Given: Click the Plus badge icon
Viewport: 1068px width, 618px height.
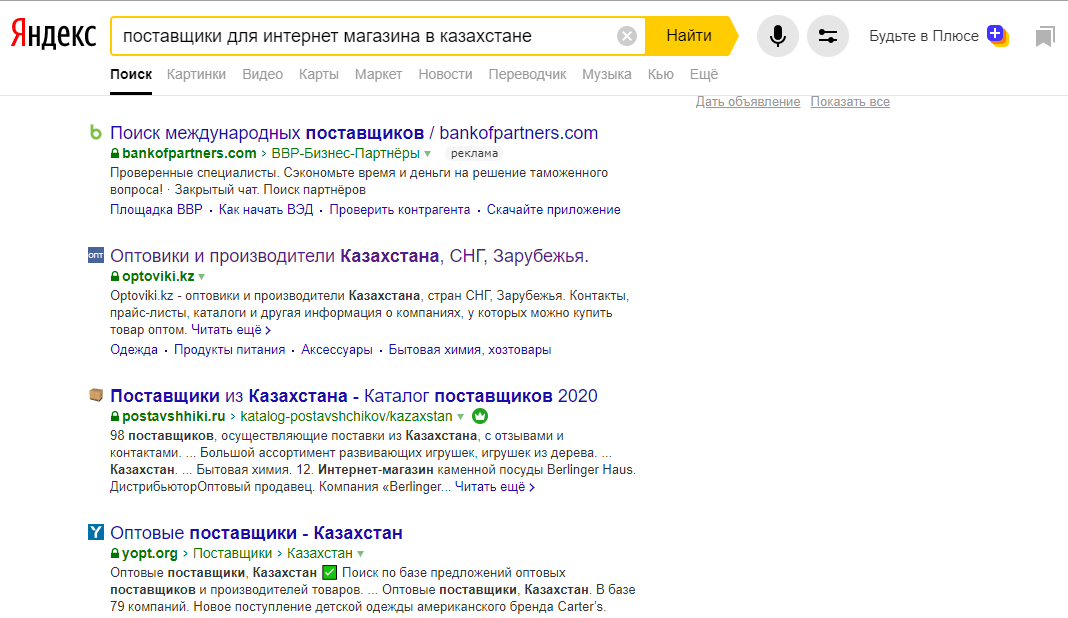Looking at the screenshot, I should 997,35.
